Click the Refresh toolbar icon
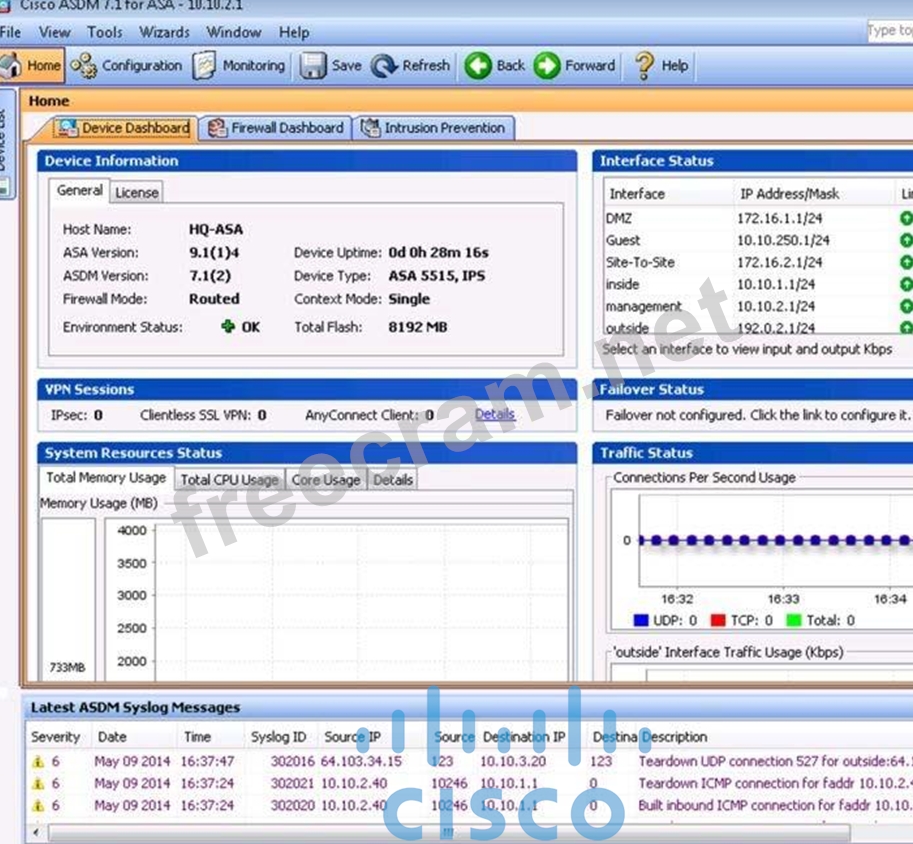 (384, 66)
